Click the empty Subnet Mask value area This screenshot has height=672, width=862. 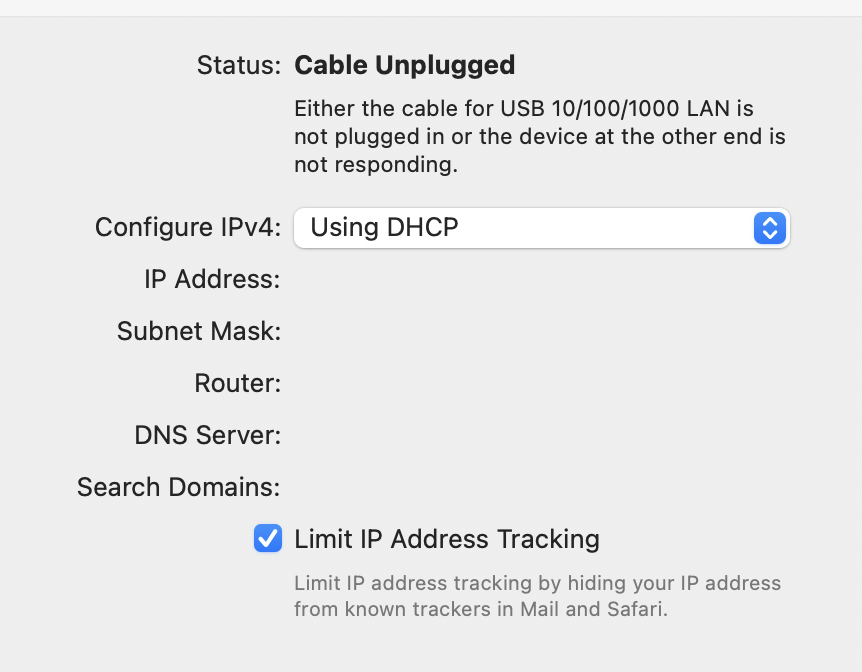(540, 331)
